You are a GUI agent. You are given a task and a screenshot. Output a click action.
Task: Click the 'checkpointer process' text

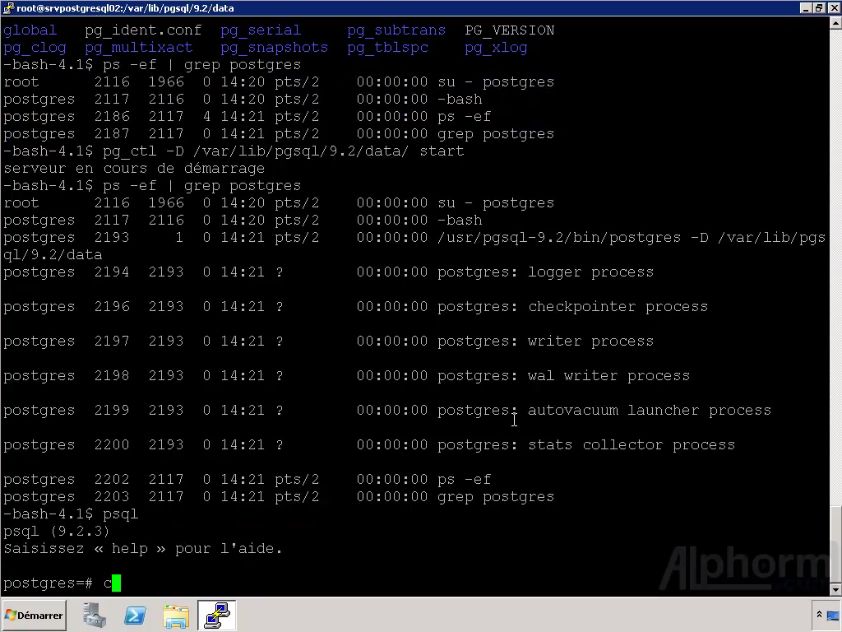(618, 307)
